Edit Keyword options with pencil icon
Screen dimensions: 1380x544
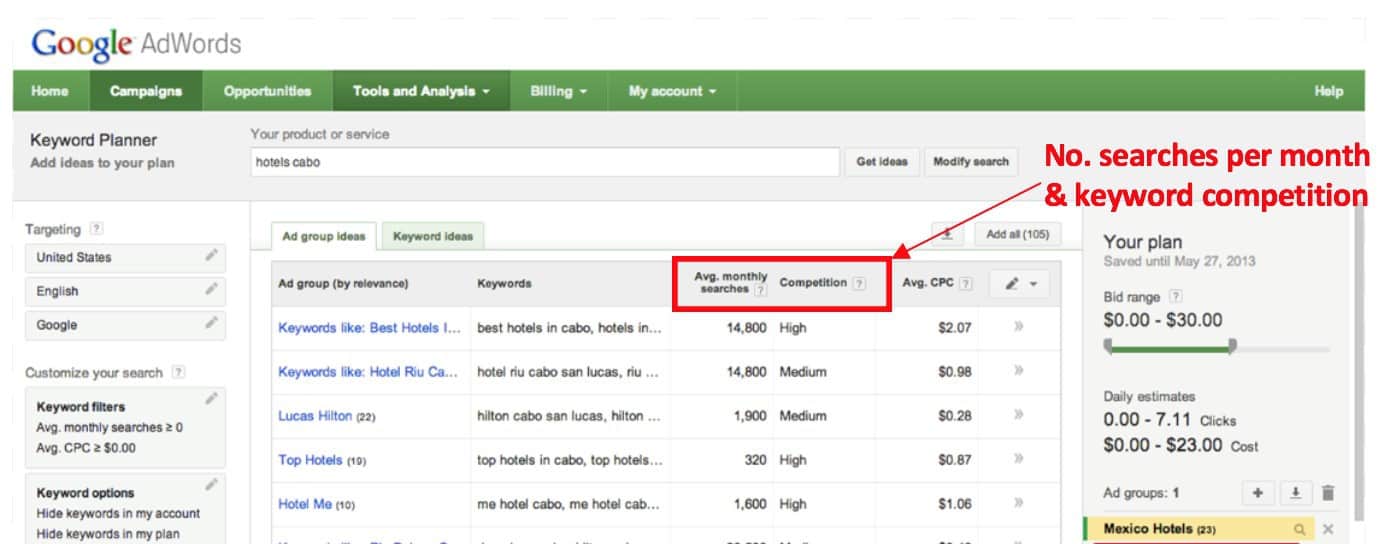pos(211,485)
